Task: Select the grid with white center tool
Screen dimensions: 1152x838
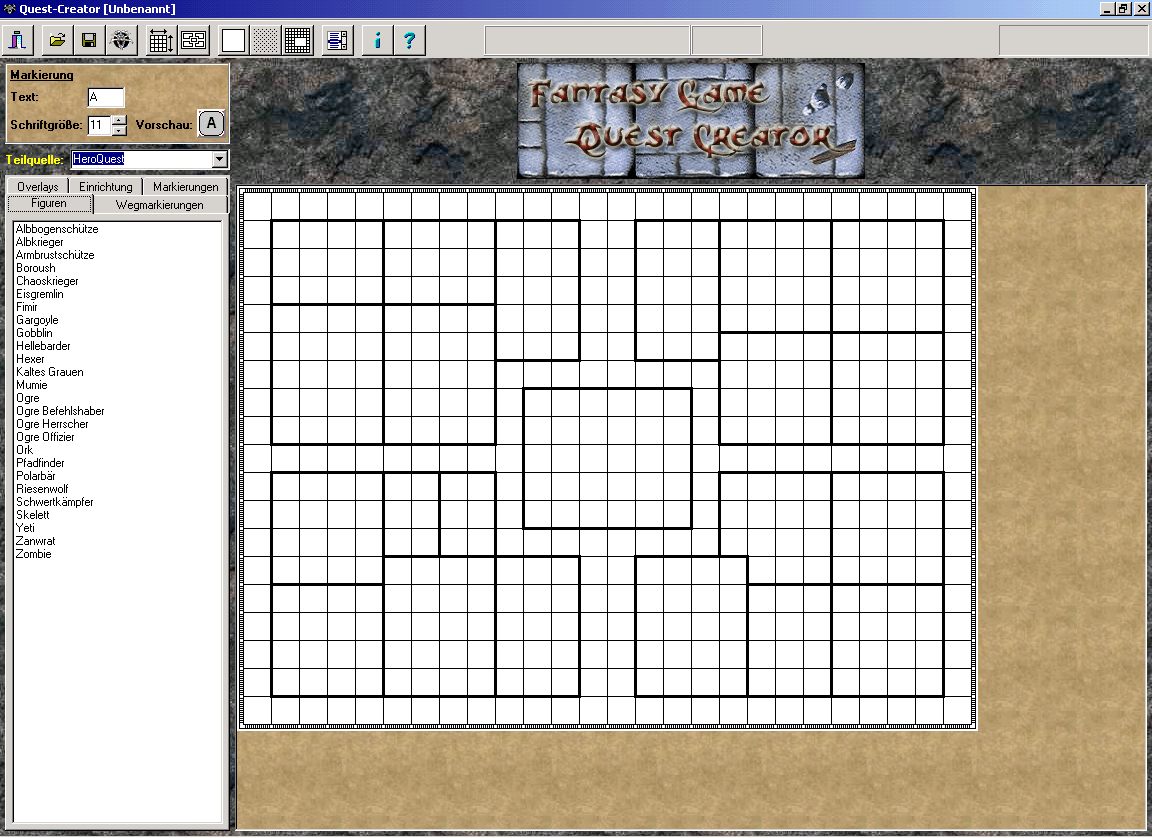Action: point(298,40)
